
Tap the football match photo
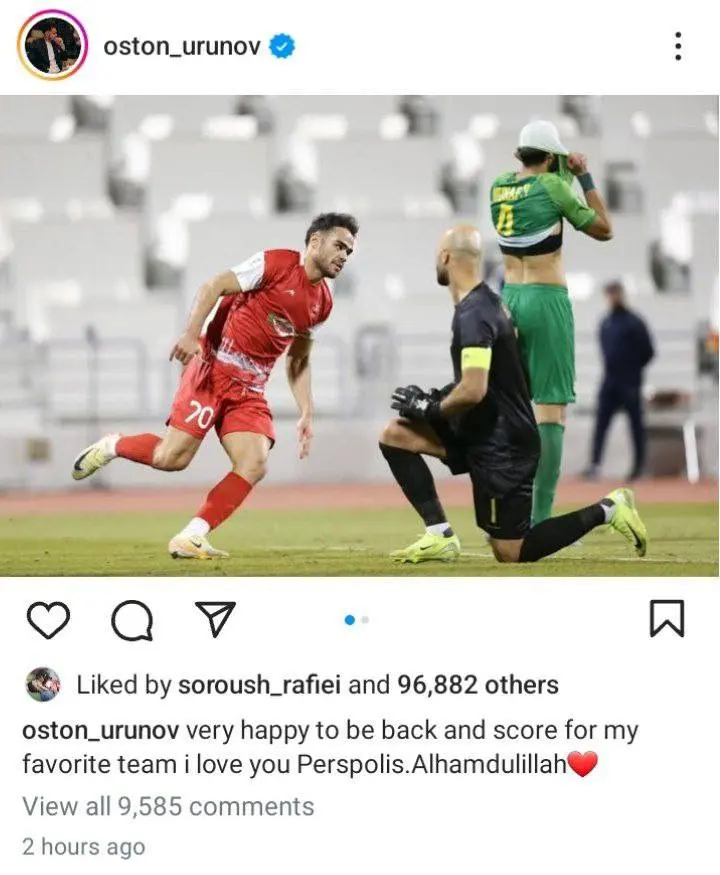[359, 335]
